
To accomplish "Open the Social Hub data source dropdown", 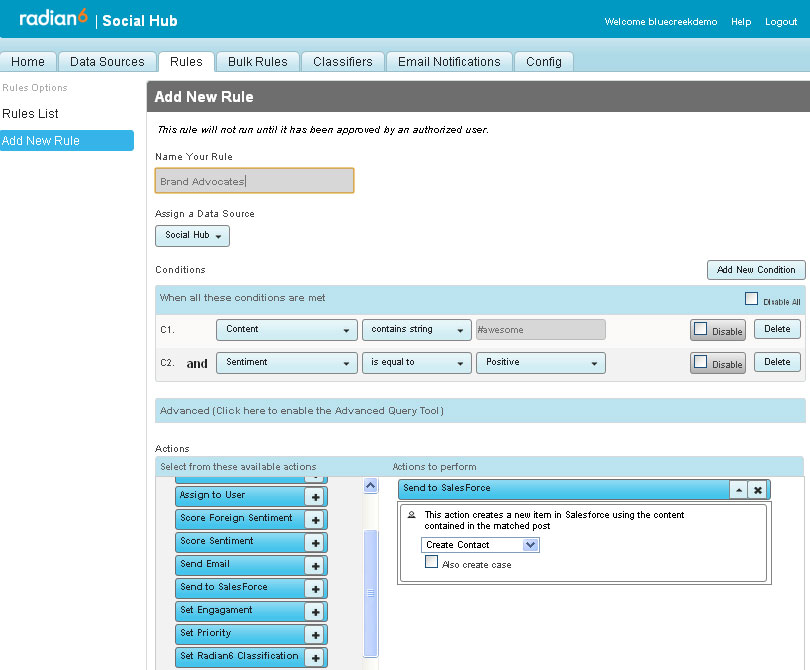I will [192, 236].
